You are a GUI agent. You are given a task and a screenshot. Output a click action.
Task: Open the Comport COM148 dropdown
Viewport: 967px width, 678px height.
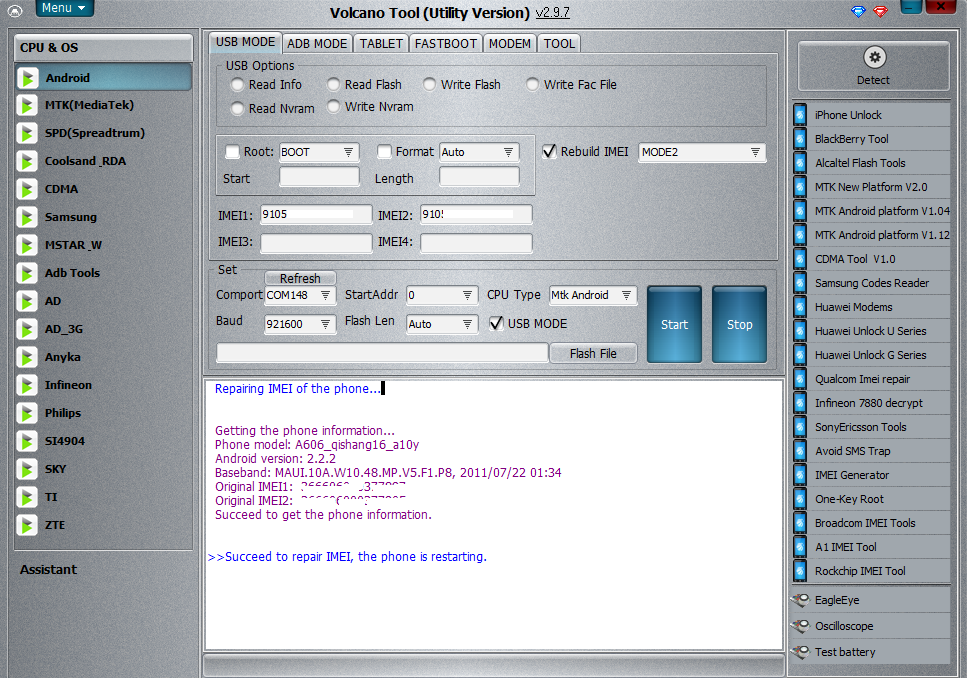(x=300, y=296)
